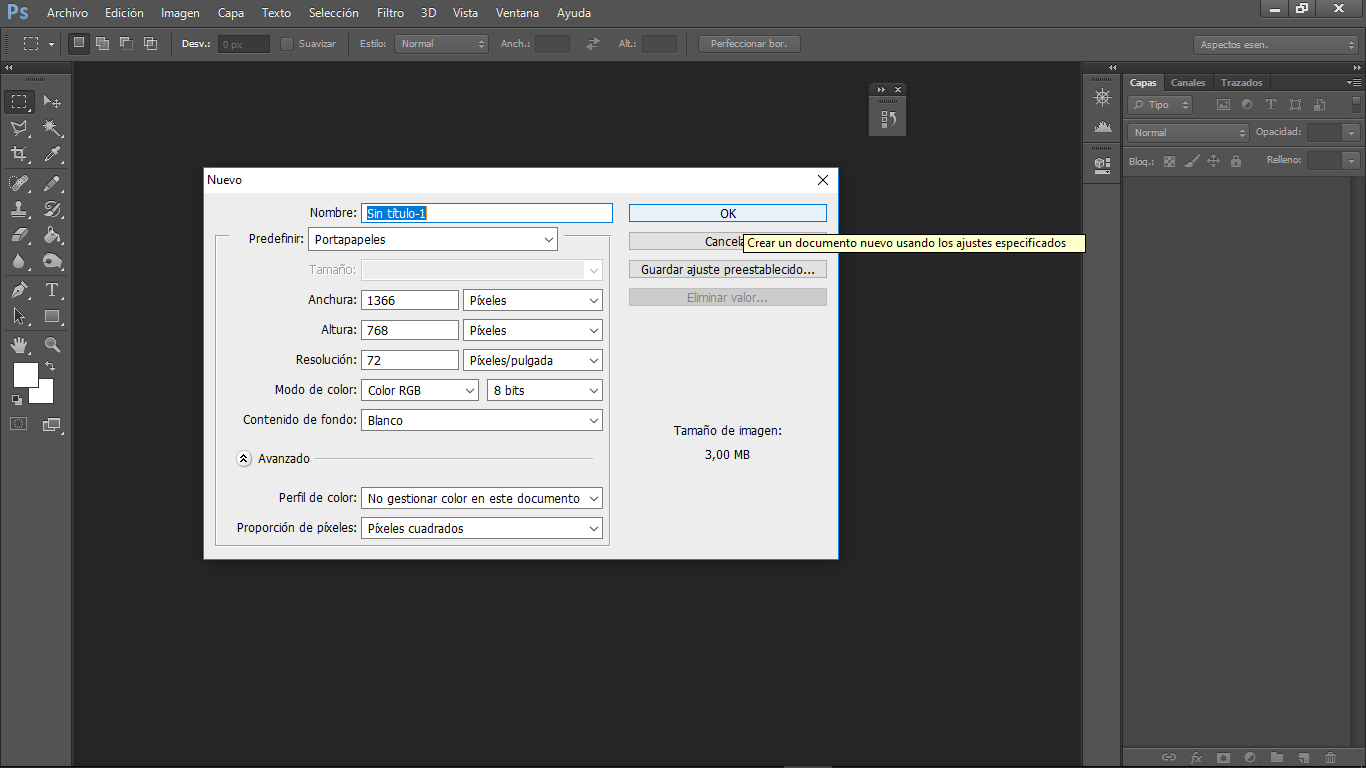Open the Resolución units dropdown
The height and width of the screenshot is (768, 1366).
[x=533, y=360]
